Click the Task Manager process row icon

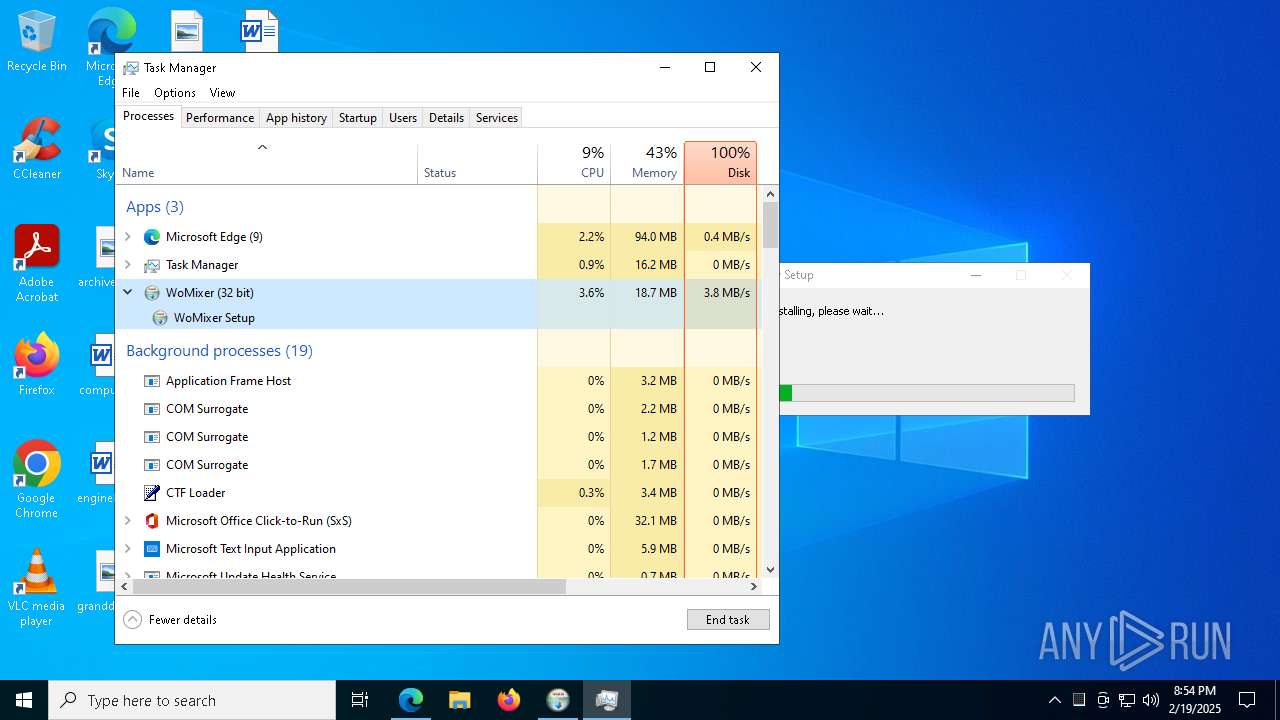click(x=152, y=265)
